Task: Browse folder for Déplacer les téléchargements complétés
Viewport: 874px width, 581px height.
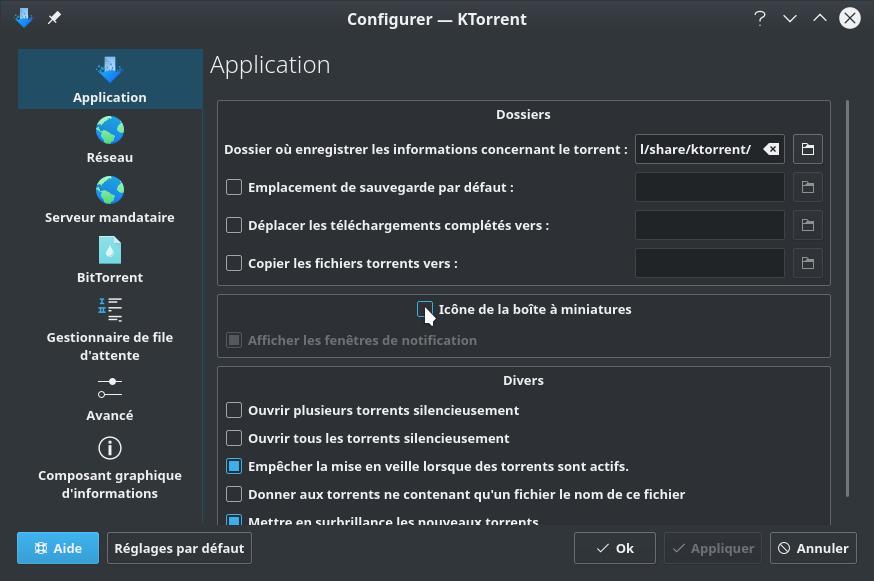Action: (808, 225)
